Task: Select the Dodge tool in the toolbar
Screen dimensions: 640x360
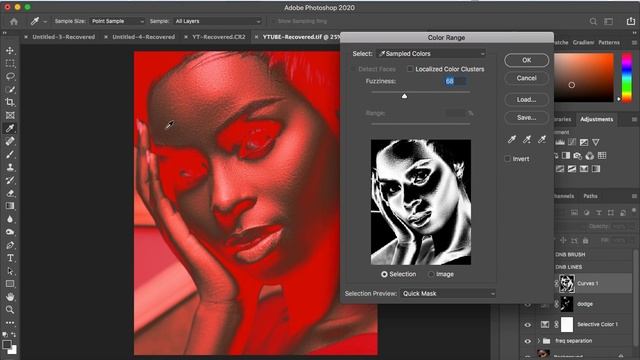Action: click(x=10, y=232)
